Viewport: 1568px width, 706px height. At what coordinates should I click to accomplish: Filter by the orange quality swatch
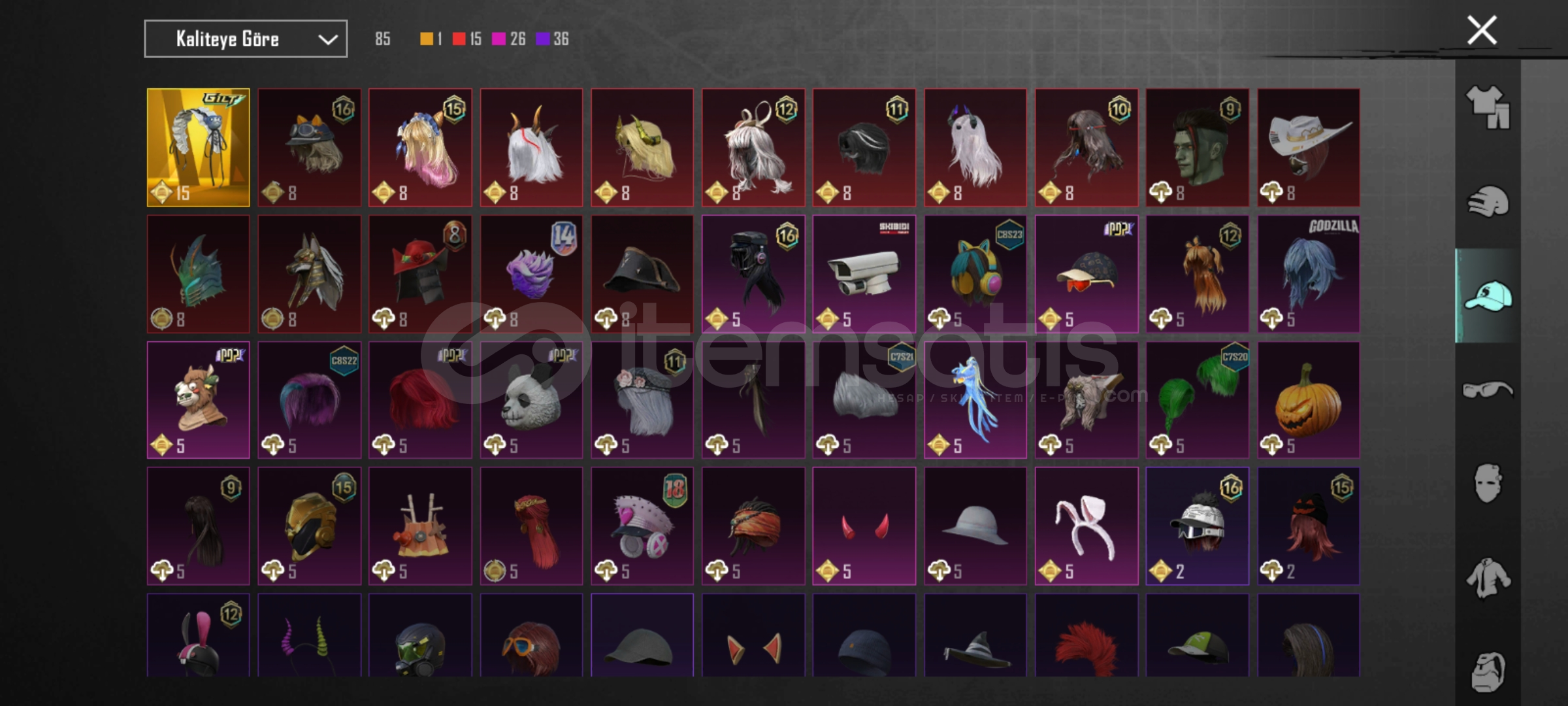pos(426,39)
